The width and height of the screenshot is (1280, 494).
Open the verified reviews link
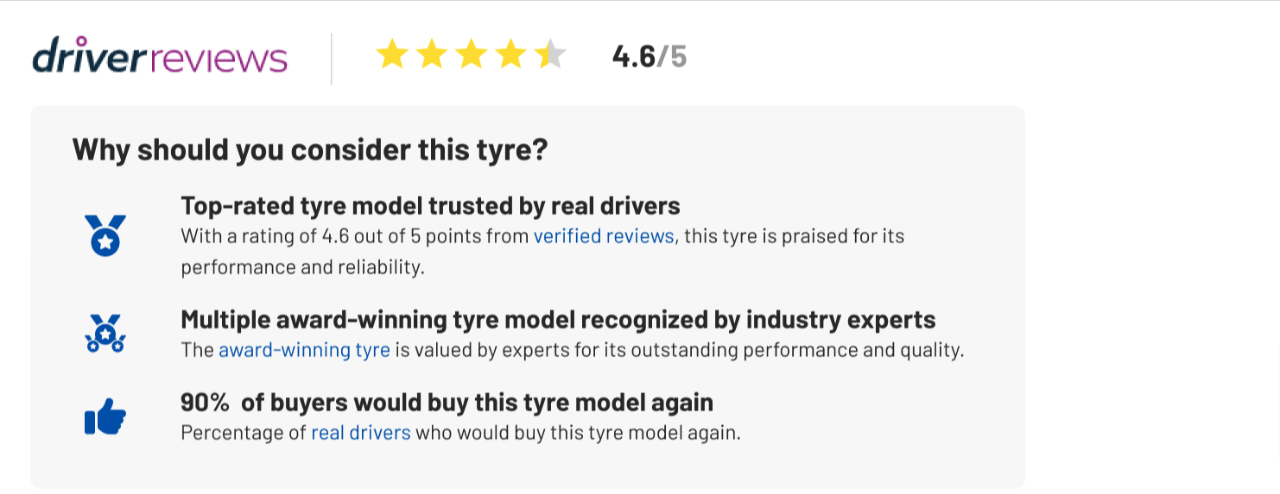[603, 237]
